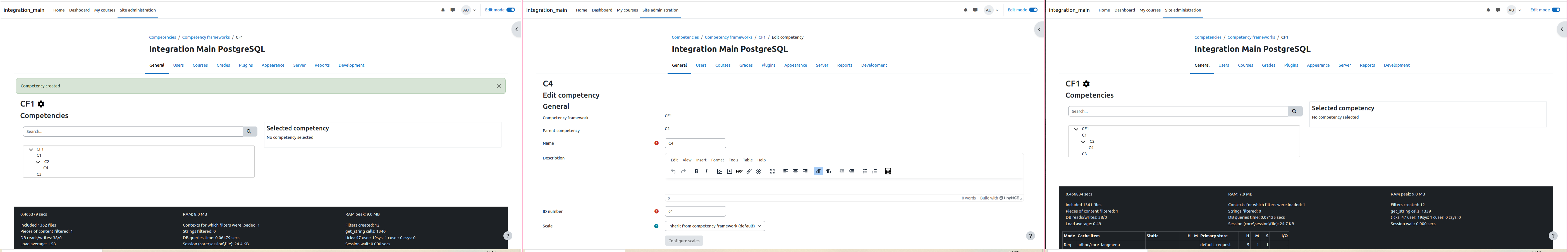The image size is (1568, 252).
Task: Open AU user menu in middle window
Action: pos(991,10)
